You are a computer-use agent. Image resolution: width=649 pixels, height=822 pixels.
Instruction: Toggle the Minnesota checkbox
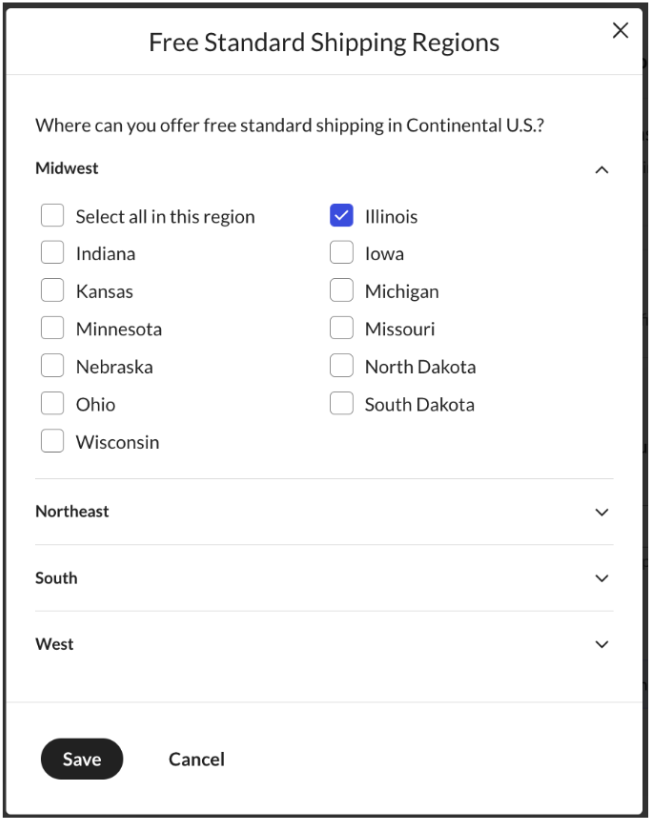point(53,329)
